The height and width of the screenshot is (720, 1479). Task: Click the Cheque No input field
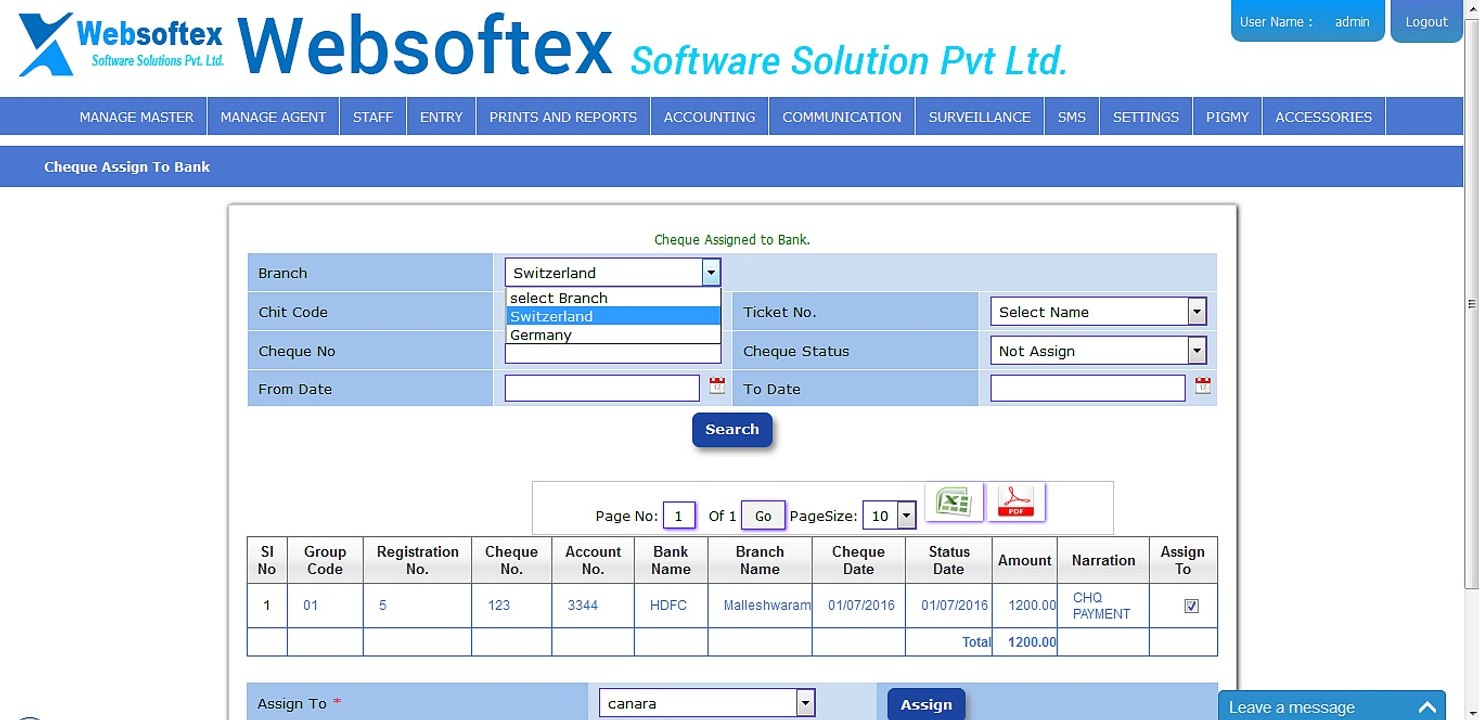pos(613,353)
